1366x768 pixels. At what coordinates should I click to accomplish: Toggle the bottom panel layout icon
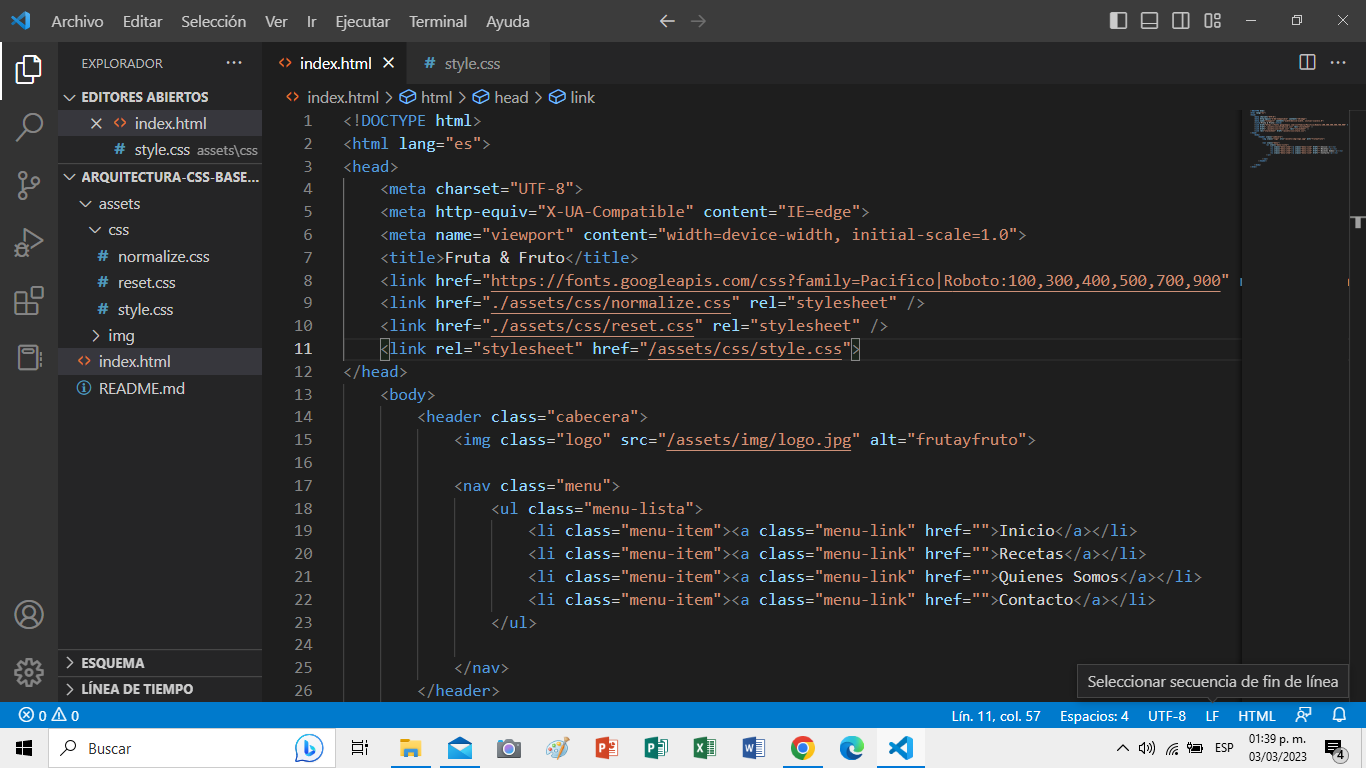(1150, 21)
